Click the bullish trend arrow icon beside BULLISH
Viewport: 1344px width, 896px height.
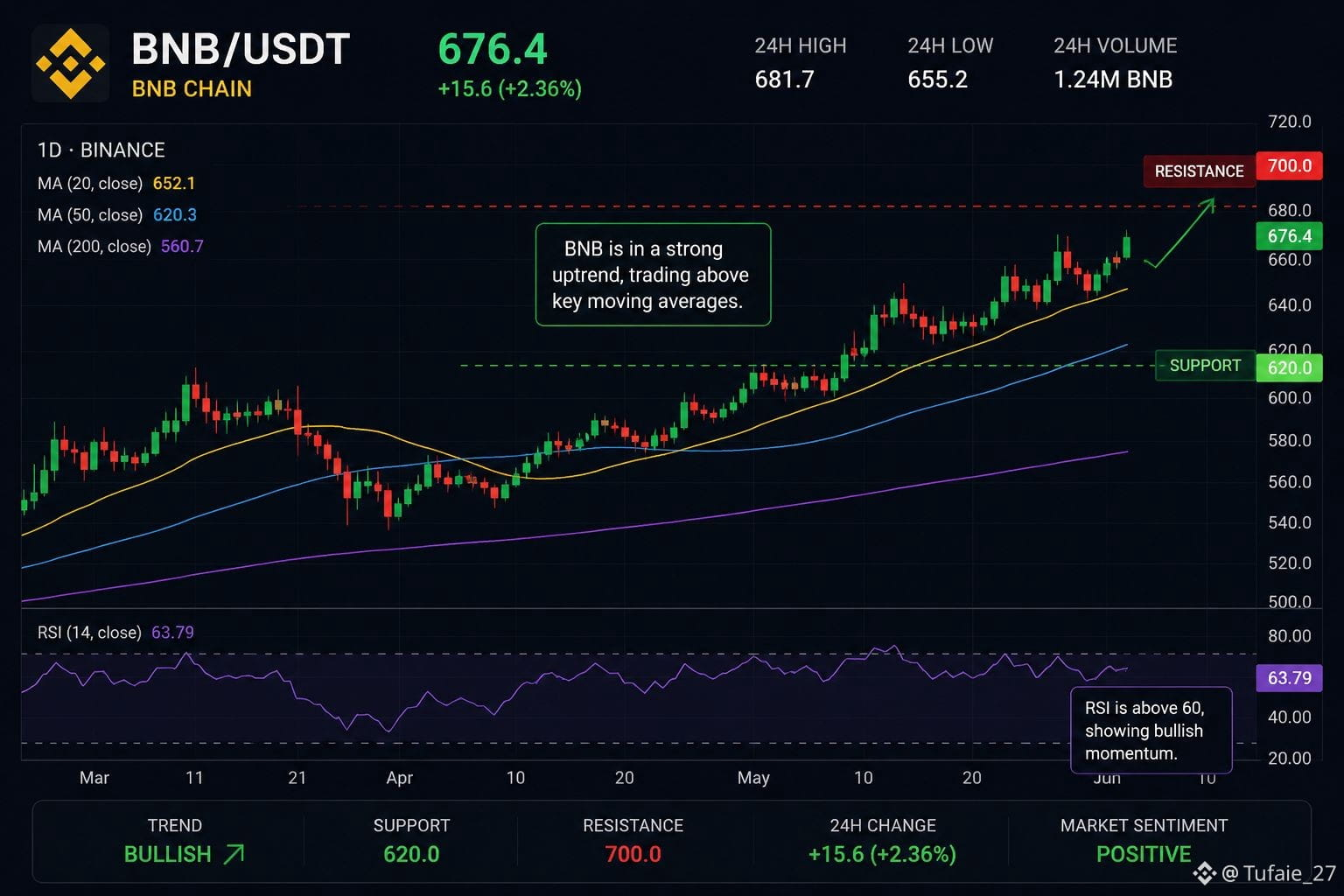(x=234, y=854)
